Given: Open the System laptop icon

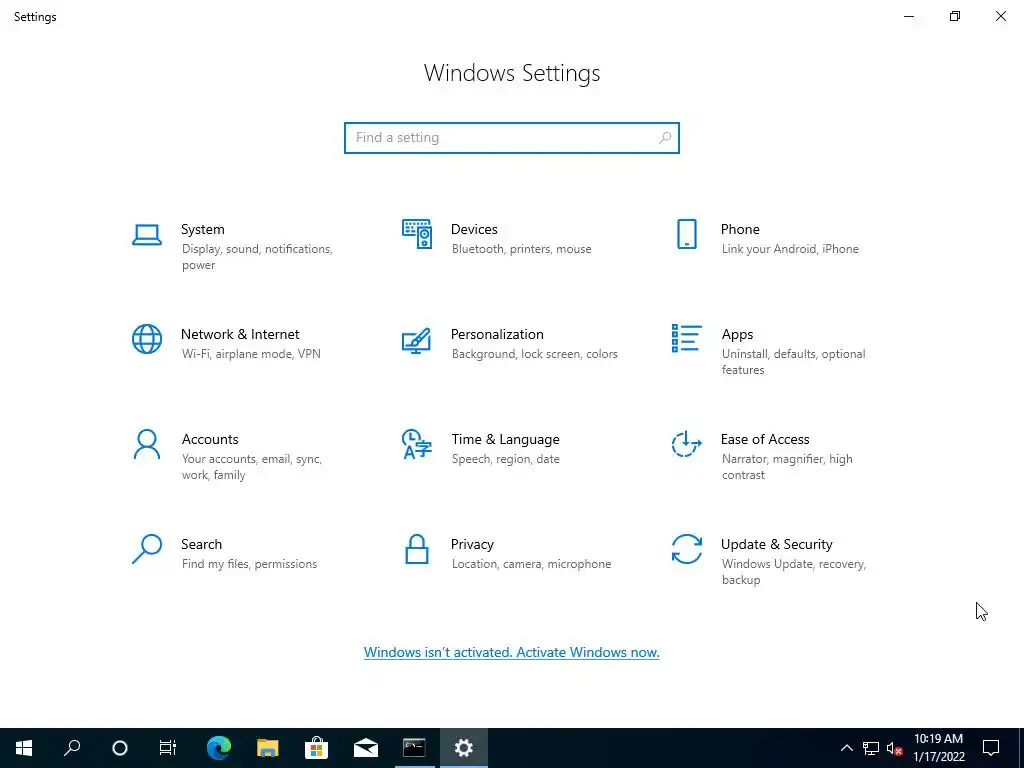Looking at the screenshot, I should click(x=147, y=234).
